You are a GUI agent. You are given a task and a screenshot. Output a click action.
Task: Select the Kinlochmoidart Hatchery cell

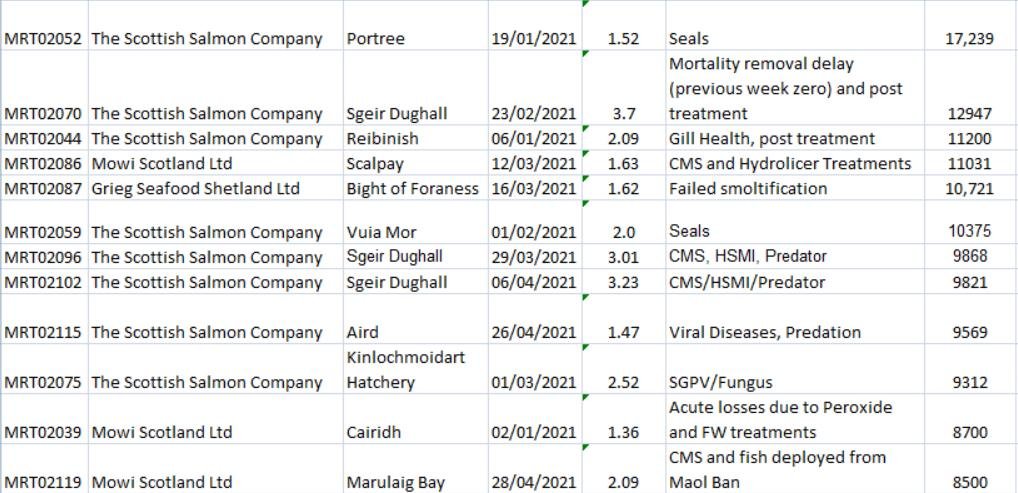click(400, 370)
